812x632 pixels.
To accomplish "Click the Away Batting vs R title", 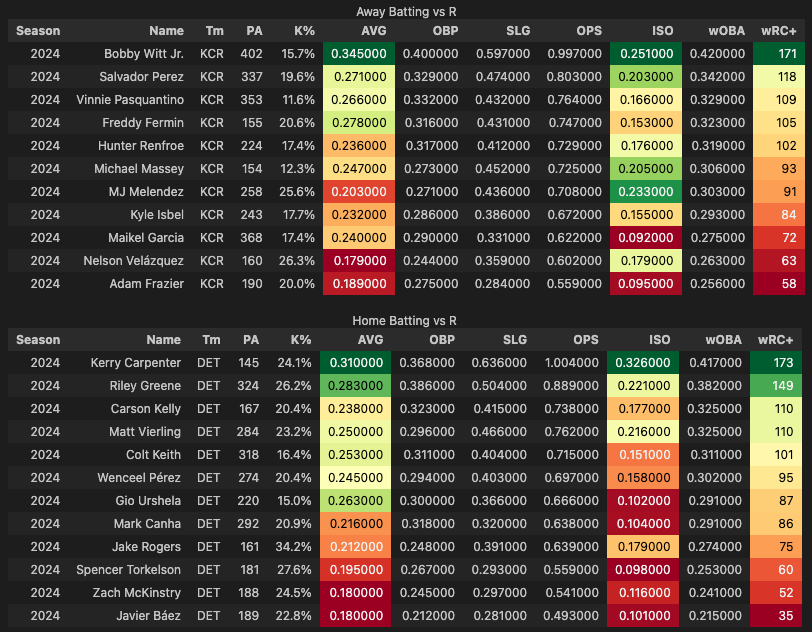I will coord(406,11).
